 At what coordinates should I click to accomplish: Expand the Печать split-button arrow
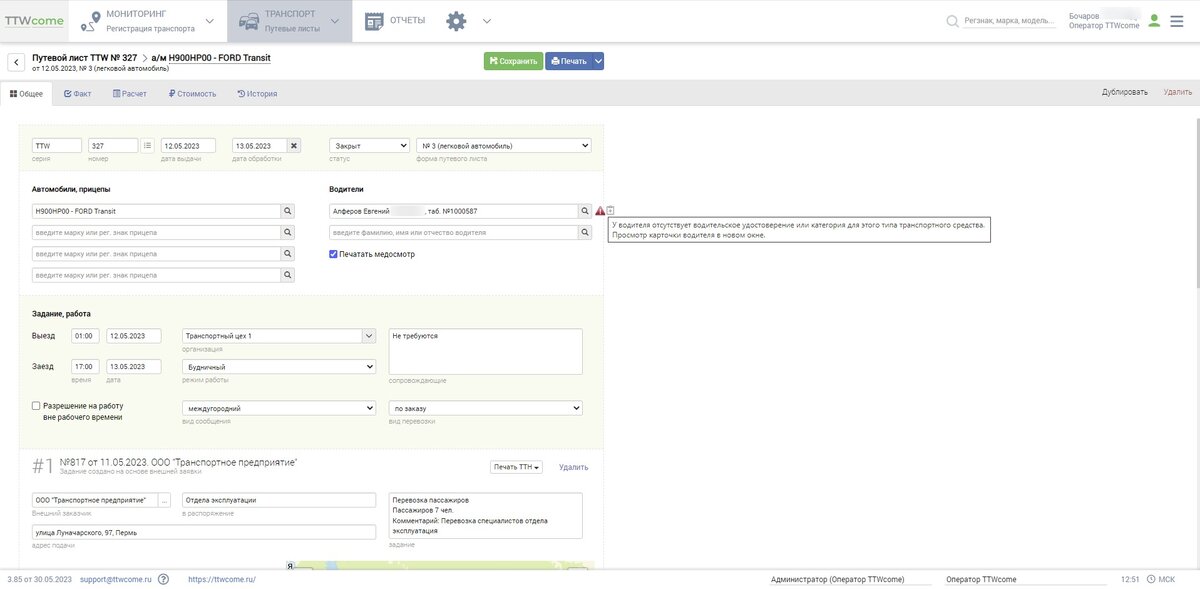click(598, 61)
